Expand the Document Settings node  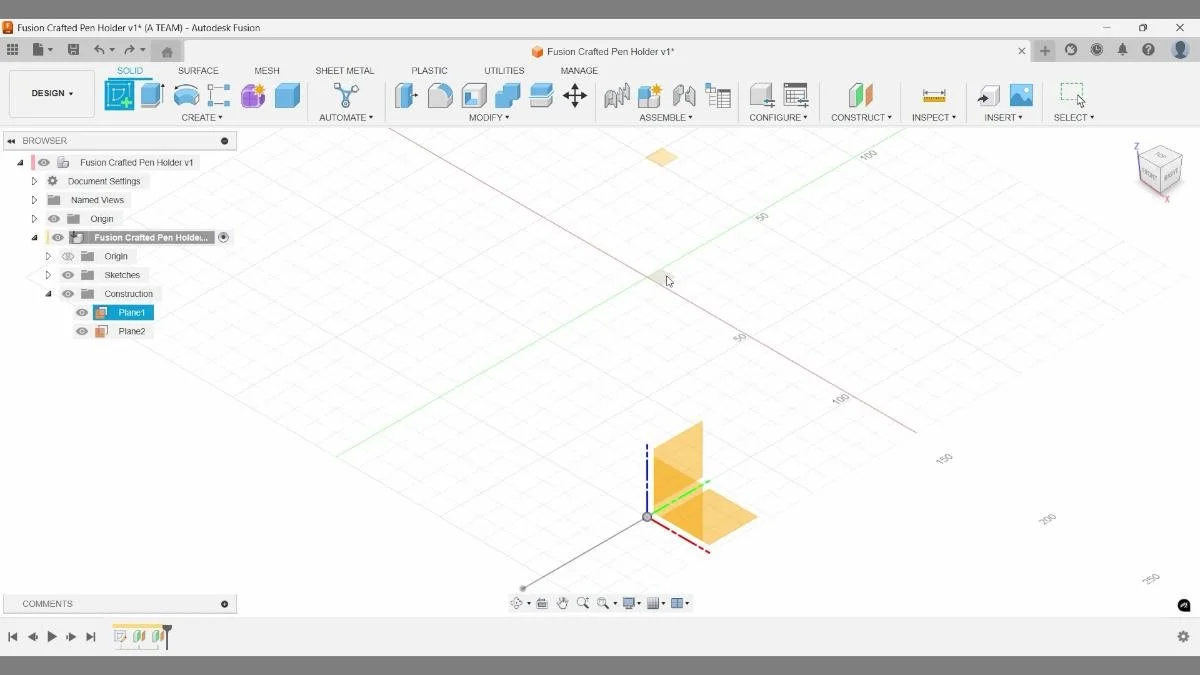point(34,181)
